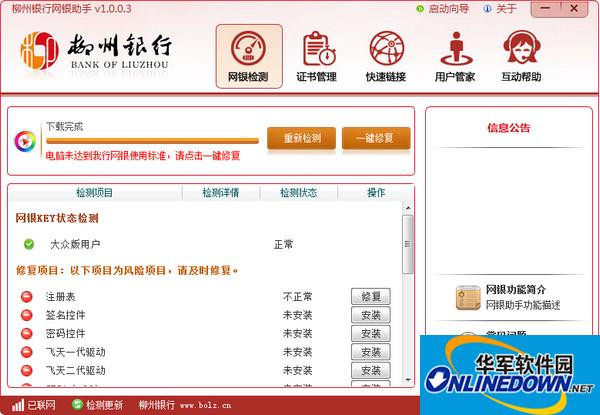The image size is (600, 415).
Task: Click the red error icon beside 飞天二代驱动
Action: pyautogui.click(x=26, y=370)
